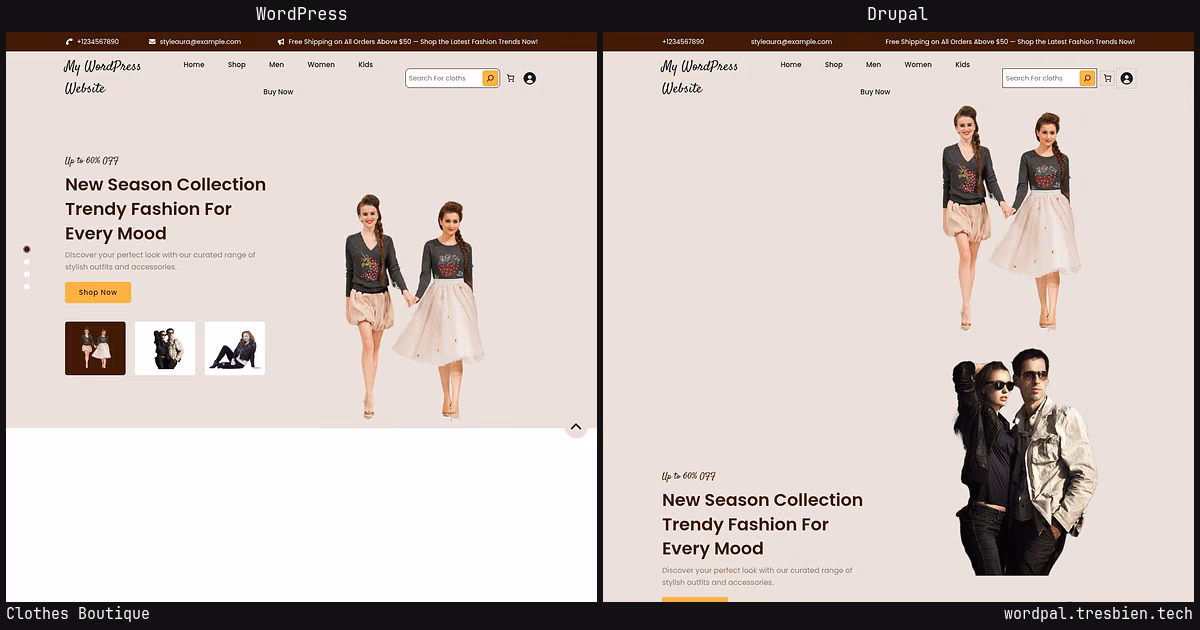Open Men menu in WordPress pane

click(276, 65)
